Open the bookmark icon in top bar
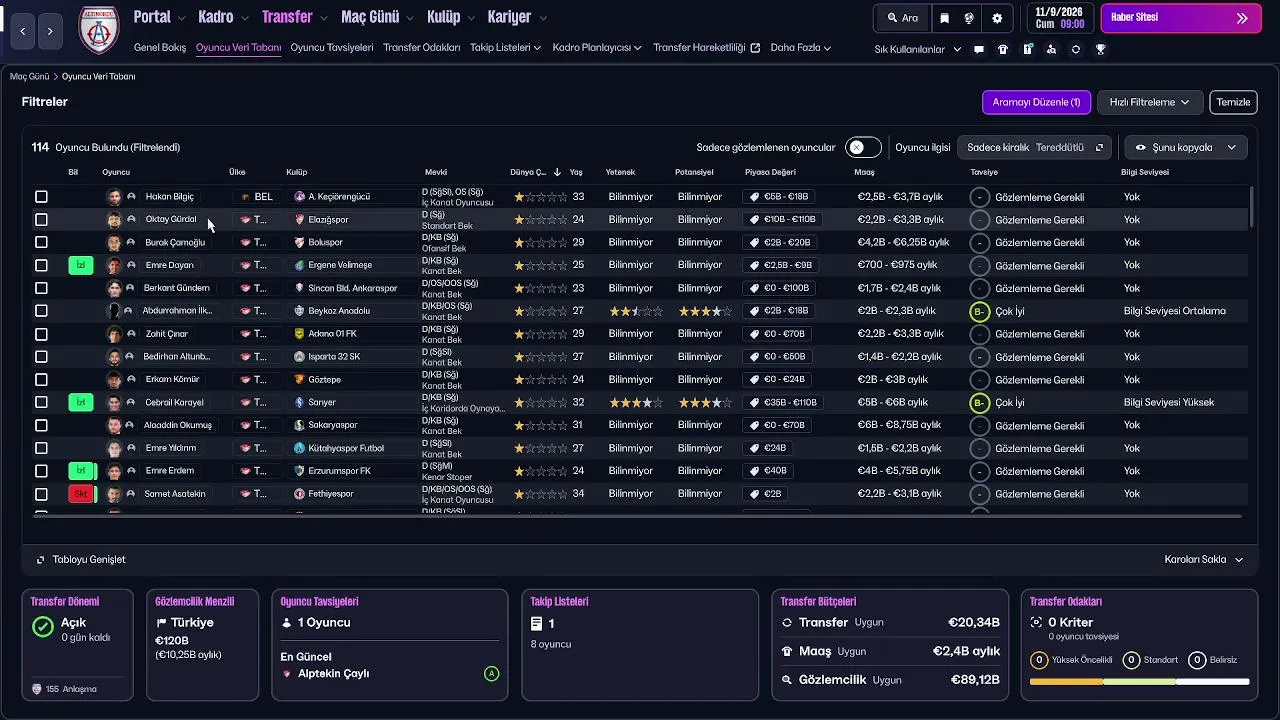This screenshot has height=720, width=1280. point(945,18)
